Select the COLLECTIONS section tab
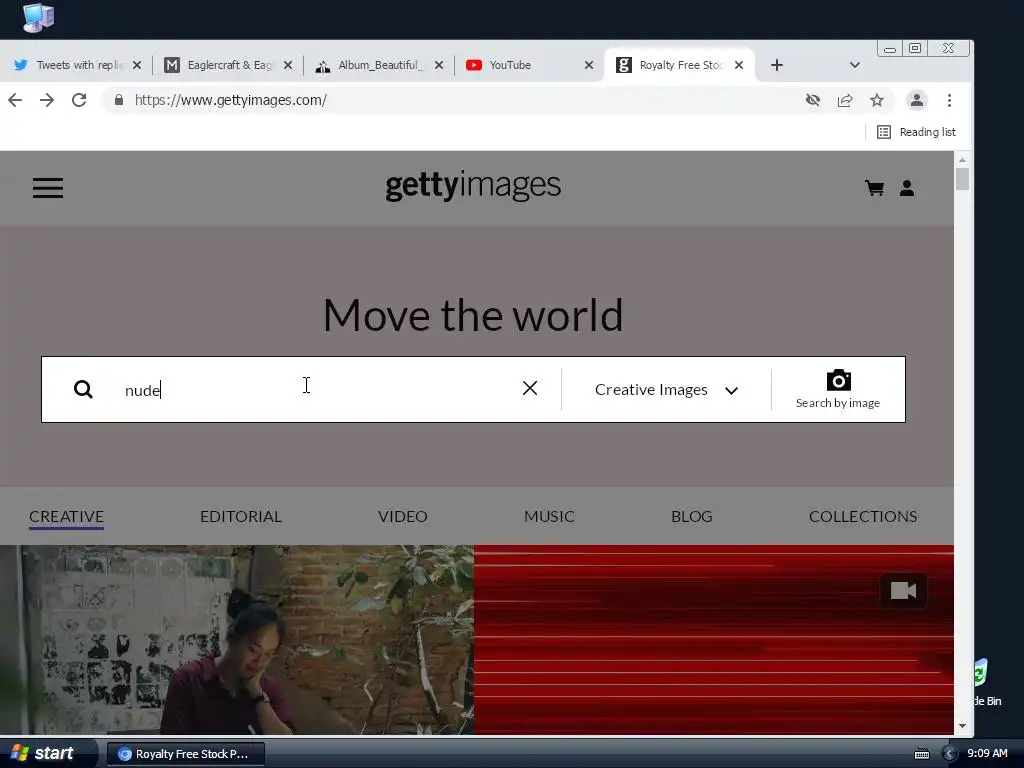This screenshot has height=768, width=1024. 863,517
